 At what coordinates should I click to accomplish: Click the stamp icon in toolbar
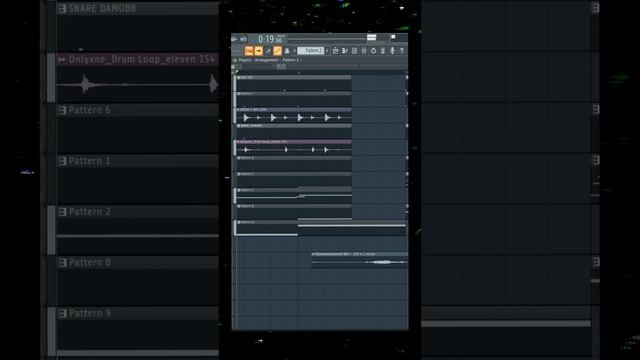(287, 51)
